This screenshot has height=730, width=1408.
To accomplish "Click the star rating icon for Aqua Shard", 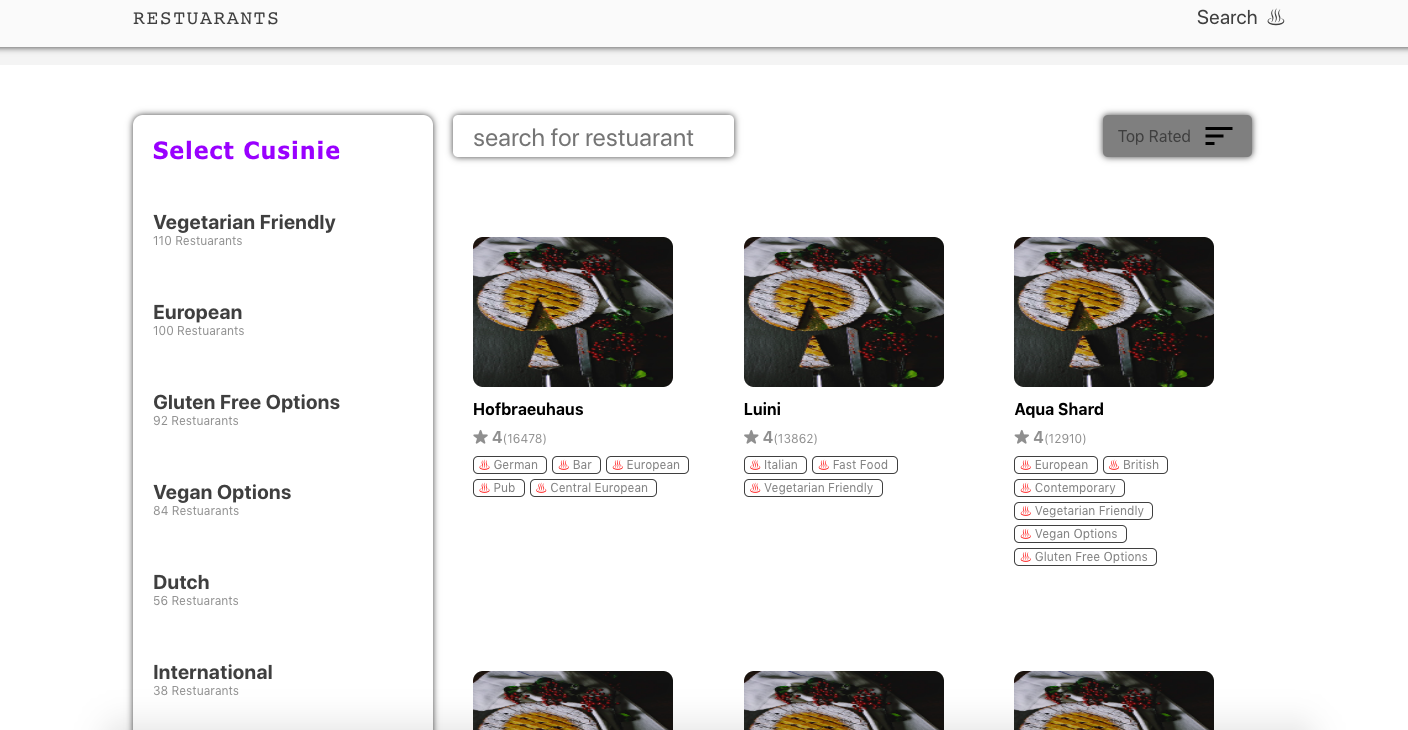I will pyautogui.click(x=1021, y=436).
